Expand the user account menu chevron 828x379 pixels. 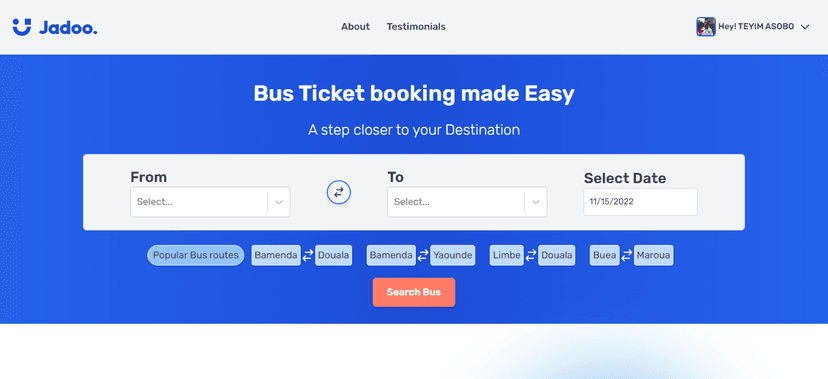[805, 27]
